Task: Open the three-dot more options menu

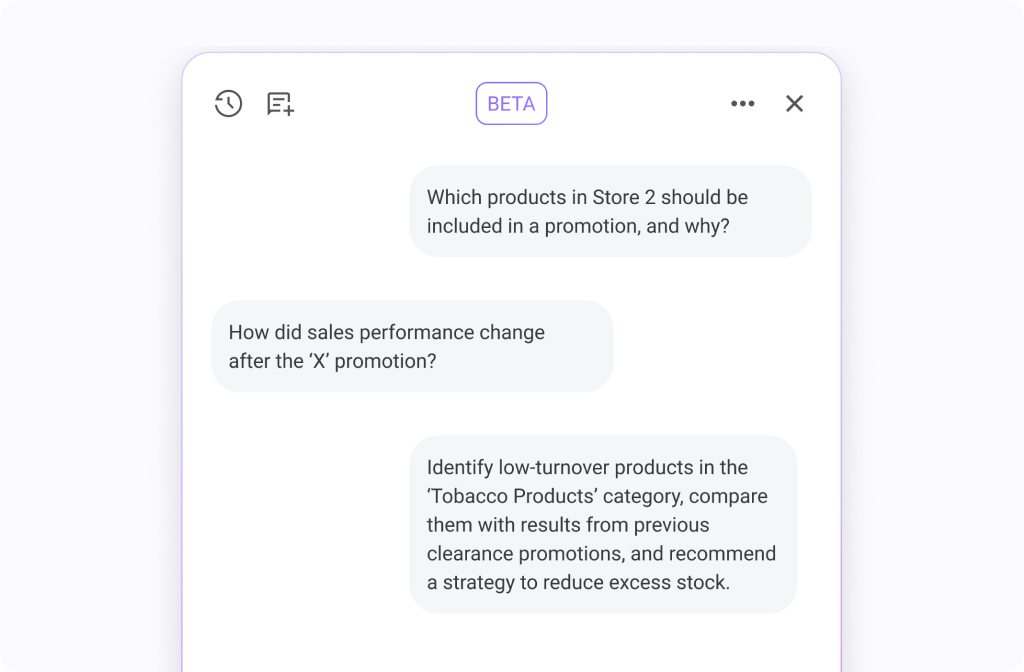Action: point(742,103)
